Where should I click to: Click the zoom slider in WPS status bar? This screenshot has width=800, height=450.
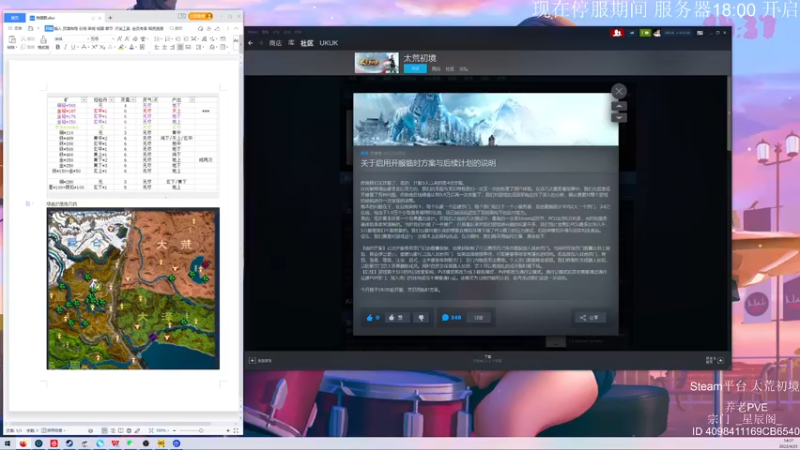tap(201, 431)
